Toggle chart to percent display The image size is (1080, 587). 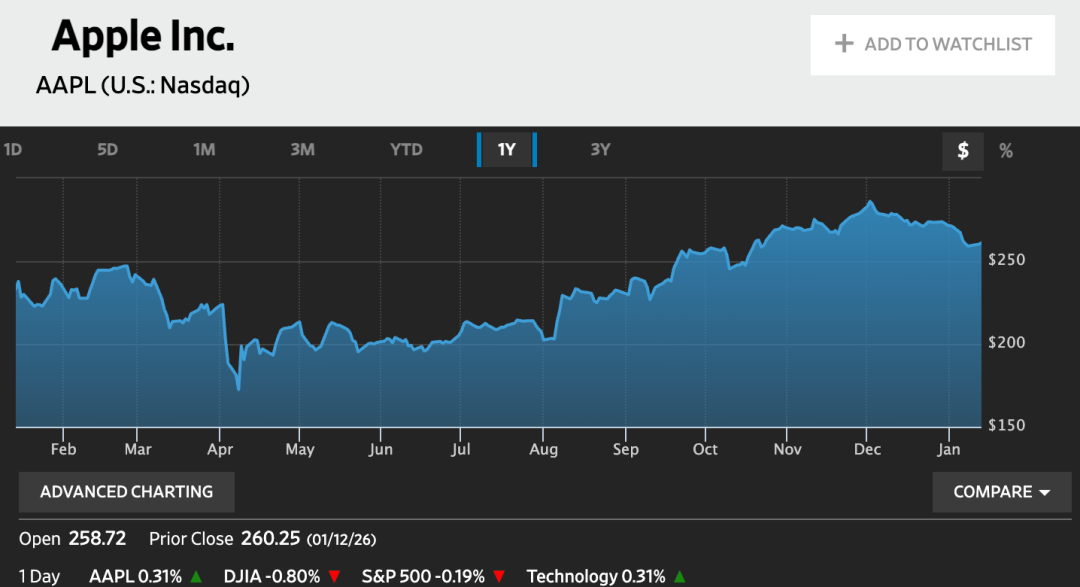[1006, 151]
